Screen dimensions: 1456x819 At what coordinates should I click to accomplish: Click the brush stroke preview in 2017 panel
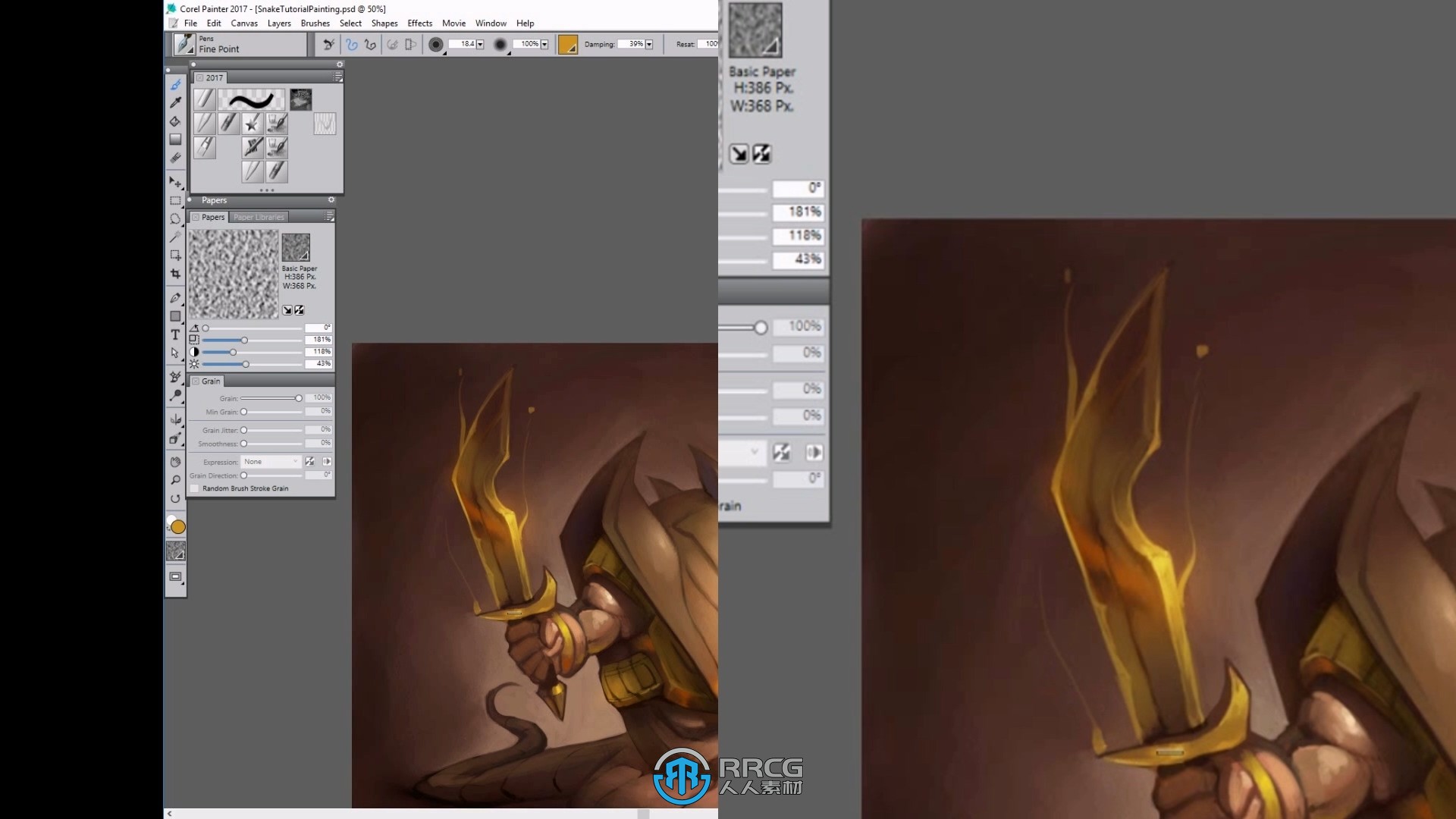[x=251, y=99]
